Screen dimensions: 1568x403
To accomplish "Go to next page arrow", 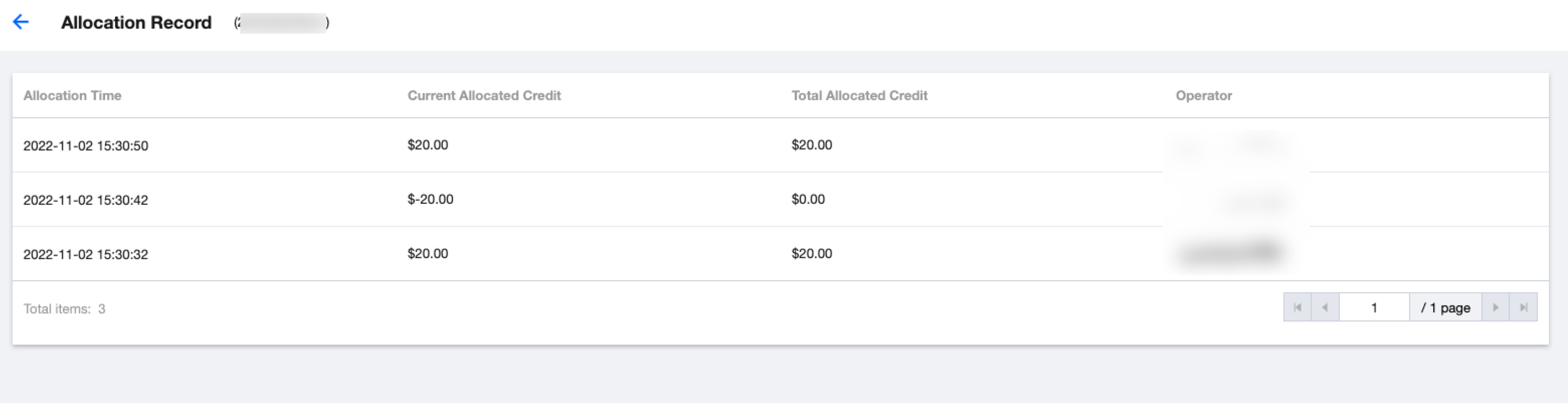I will tap(1495, 307).
